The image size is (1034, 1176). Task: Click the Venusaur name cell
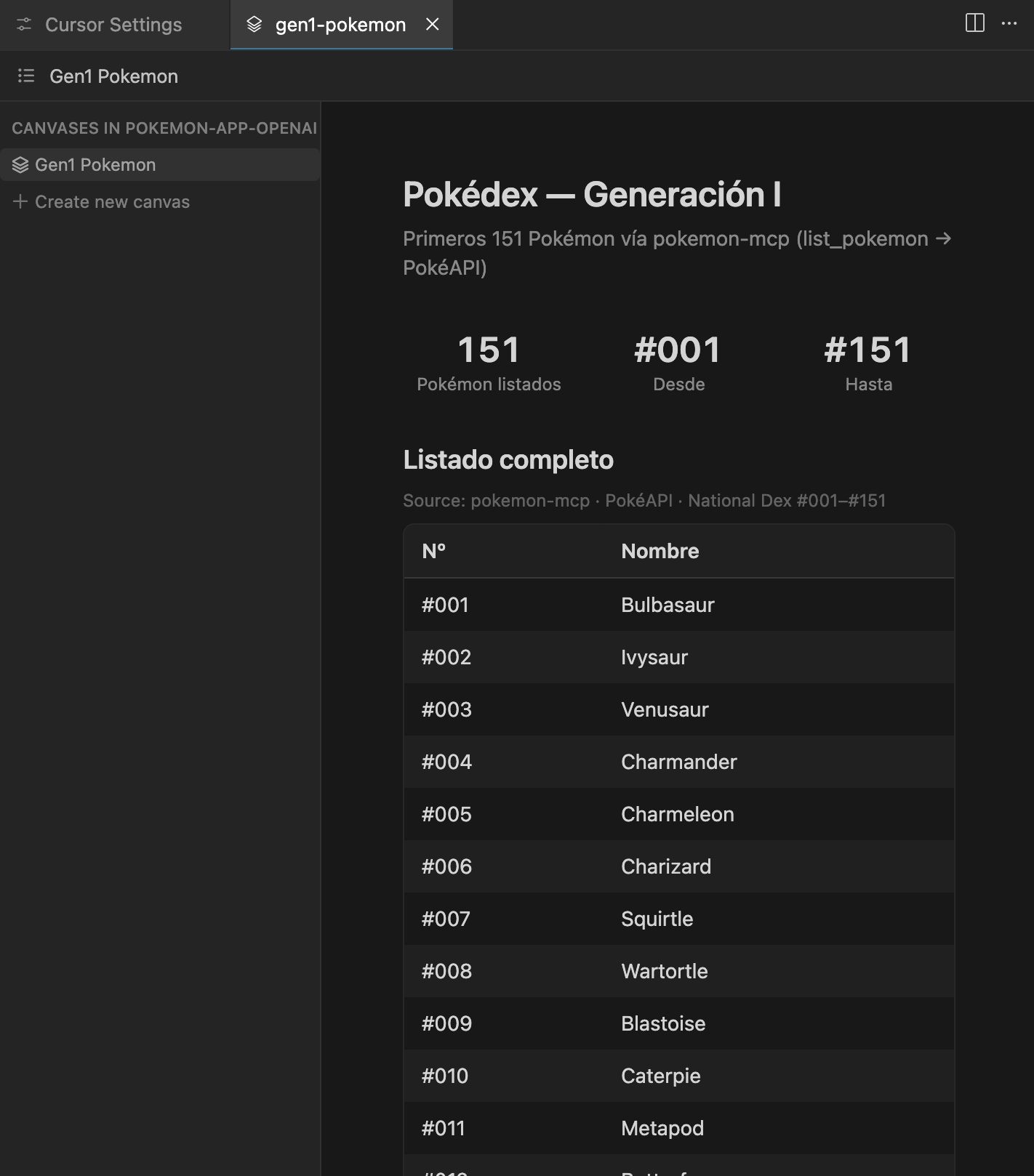[665, 709]
